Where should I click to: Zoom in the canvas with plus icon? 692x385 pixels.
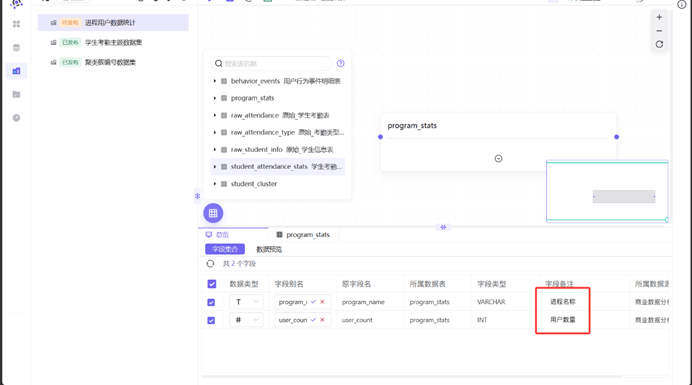click(x=659, y=17)
